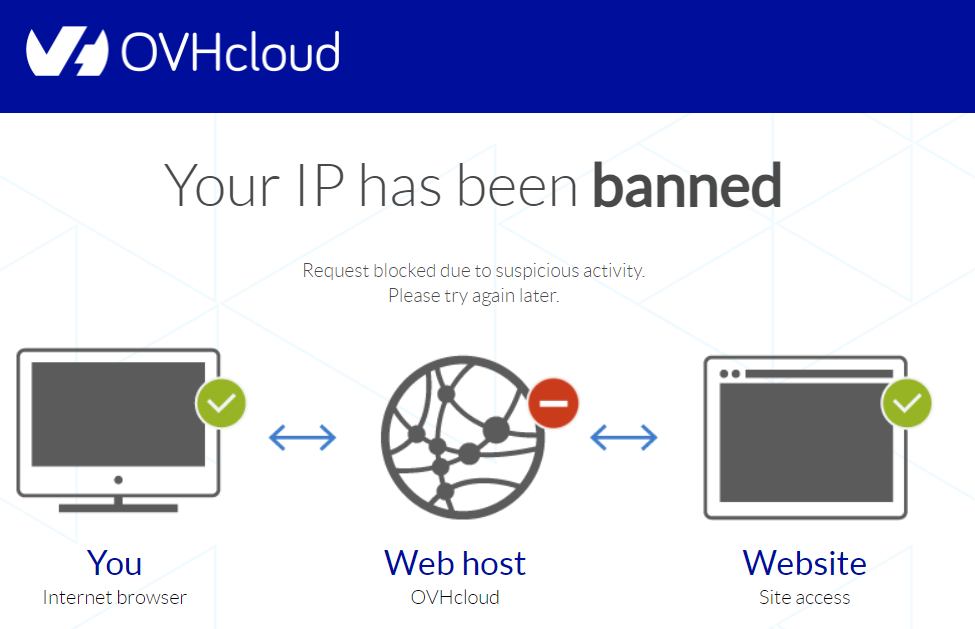Click the OVHcloud logo mark
Image resolution: width=975 pixels, height=629 pixels.
(x=67, y=51)
